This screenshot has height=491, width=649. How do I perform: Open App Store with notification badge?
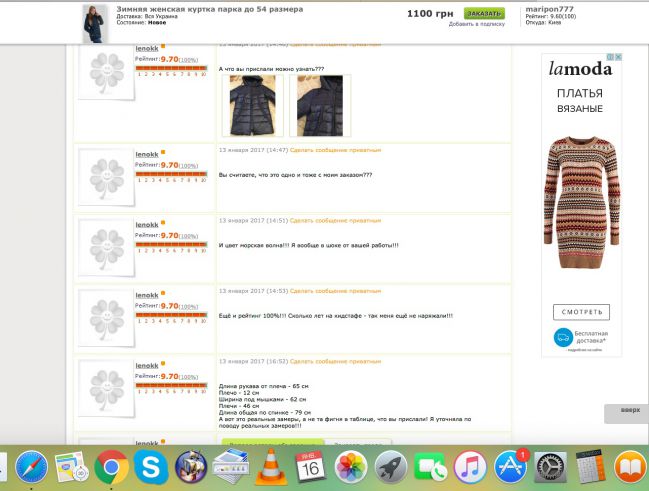[x=511, y=467]
